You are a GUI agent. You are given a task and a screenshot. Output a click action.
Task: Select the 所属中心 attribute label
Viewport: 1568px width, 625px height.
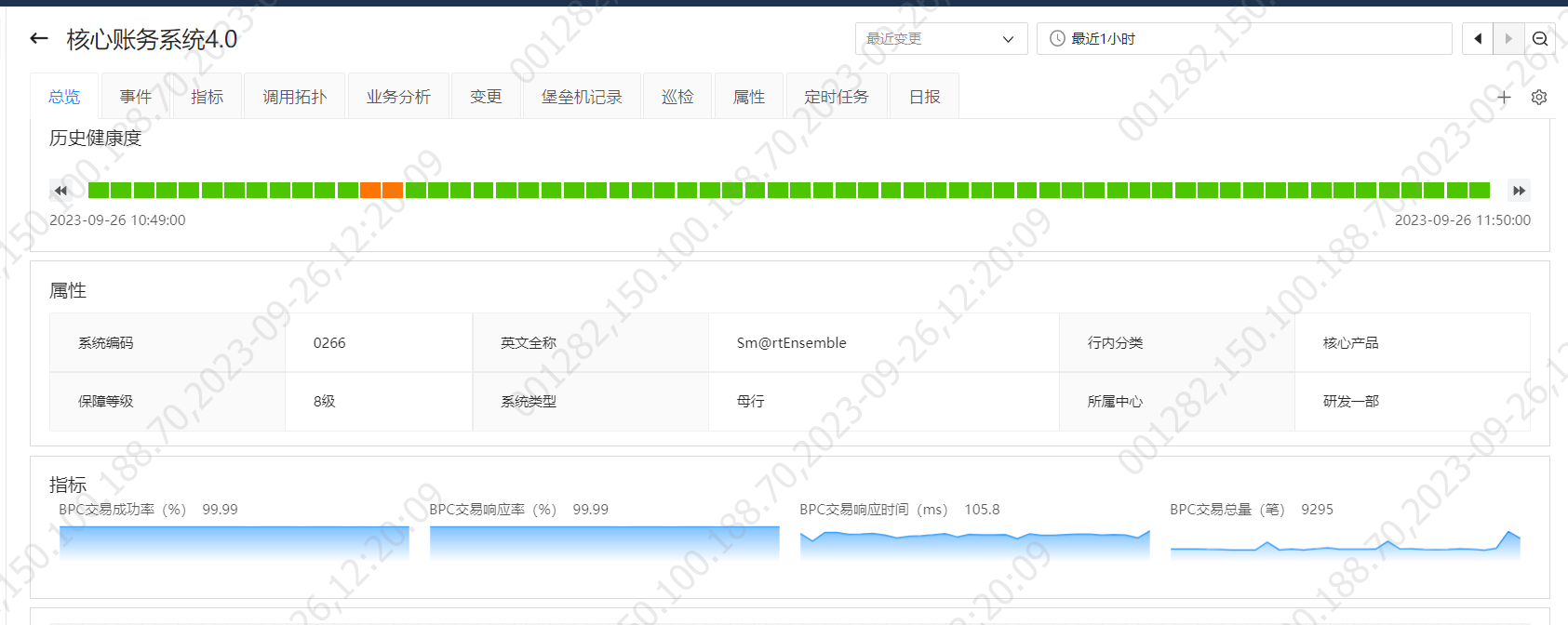[1115, 401]
